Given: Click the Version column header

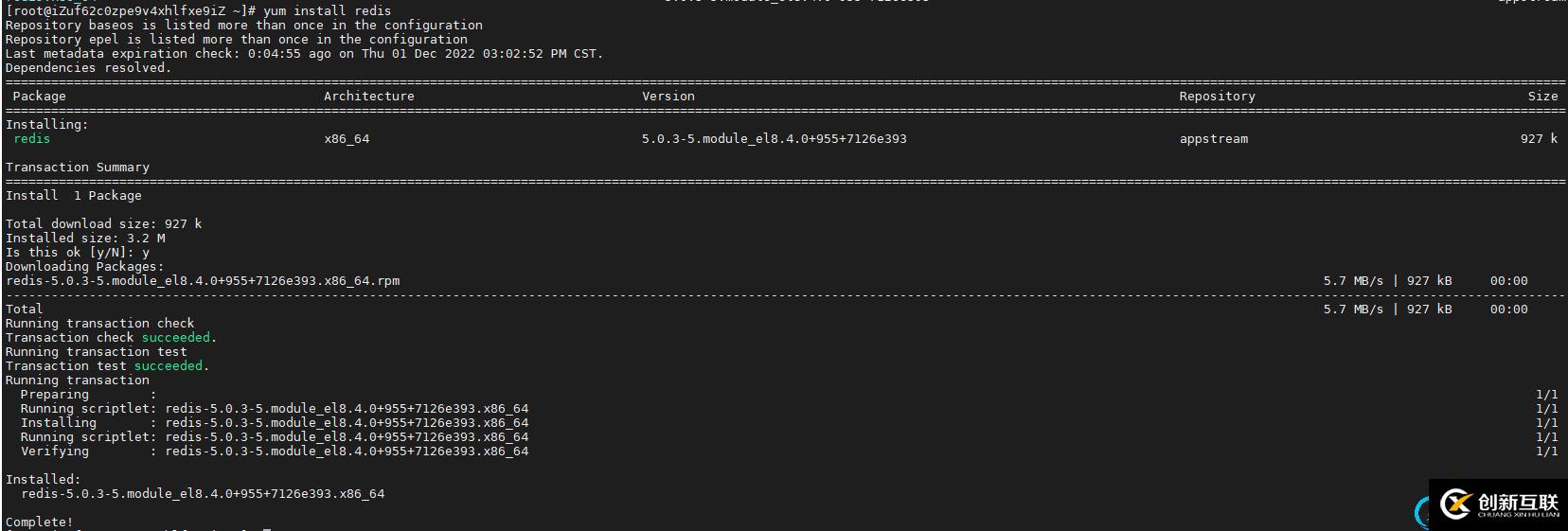Looking at the screenshot, I should point(668,97).
